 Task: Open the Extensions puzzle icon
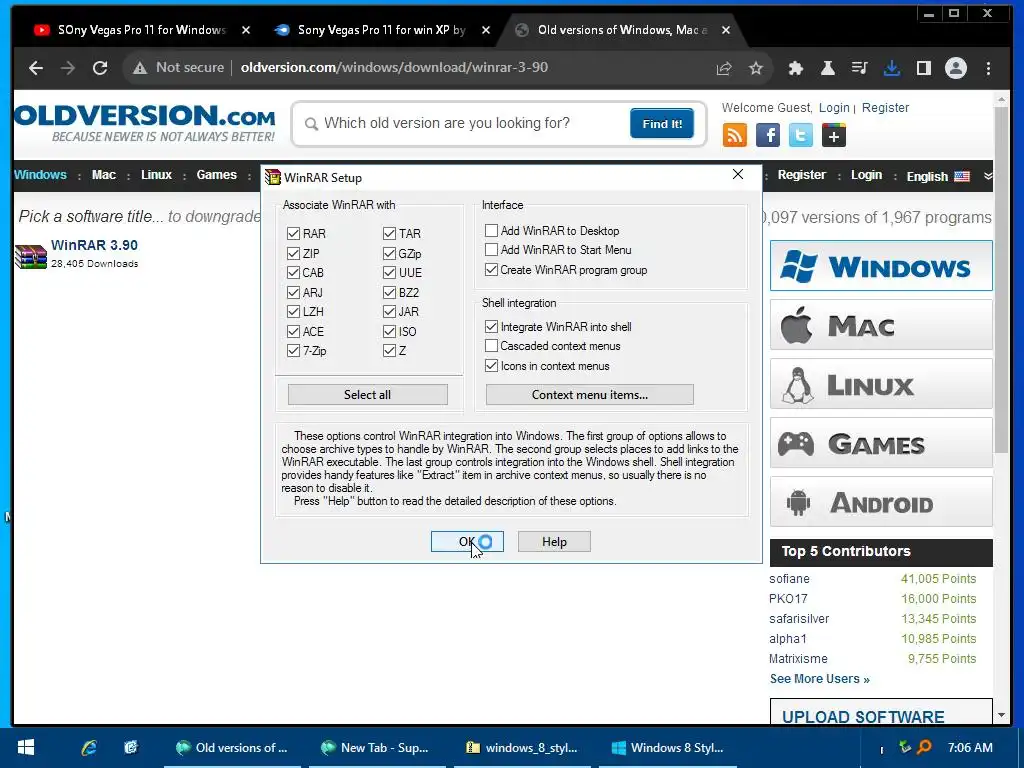point(795,68)
